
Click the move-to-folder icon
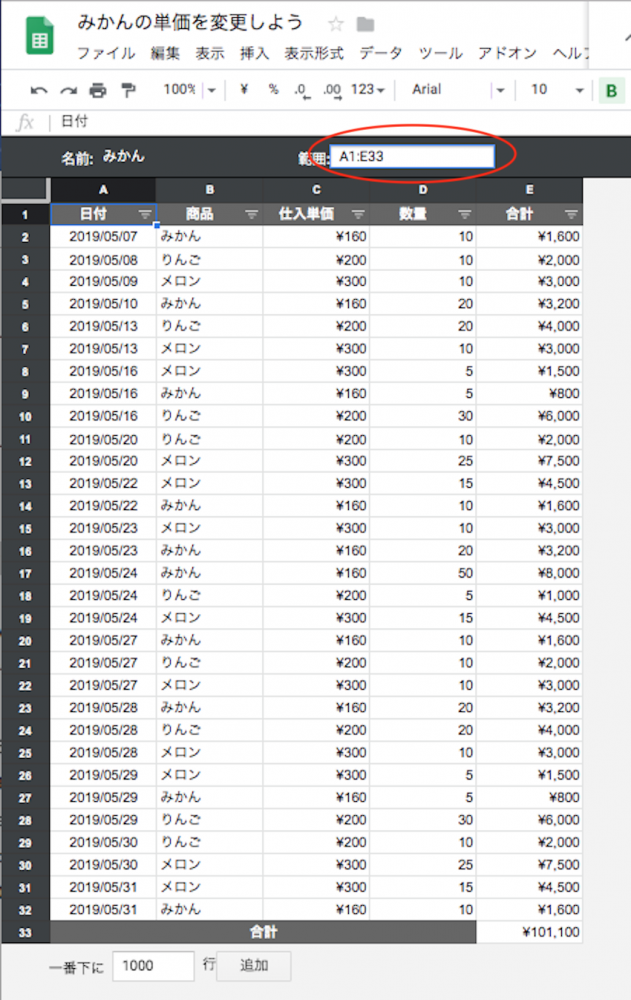(365, 25)
